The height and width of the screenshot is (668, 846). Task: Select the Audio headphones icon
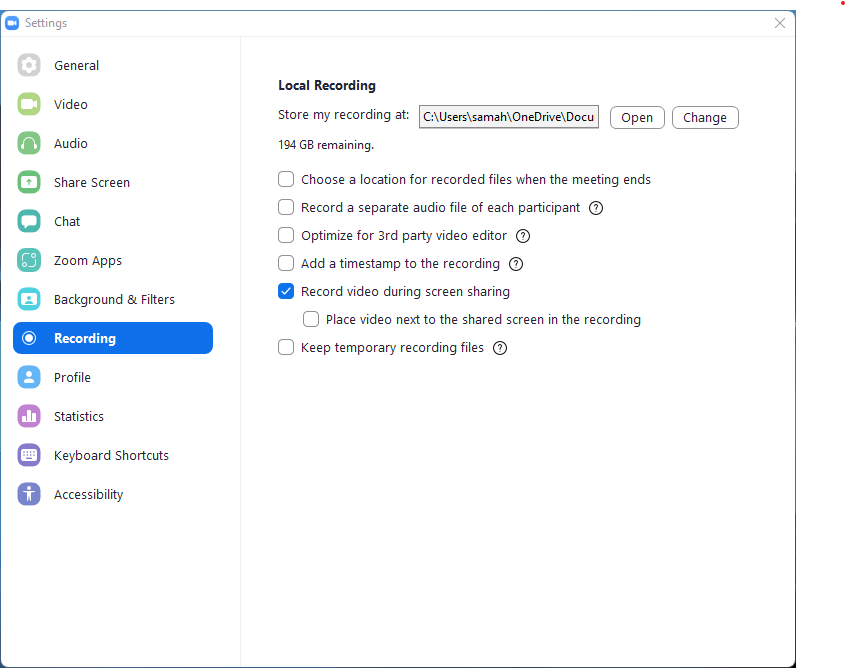coord(28,143)
